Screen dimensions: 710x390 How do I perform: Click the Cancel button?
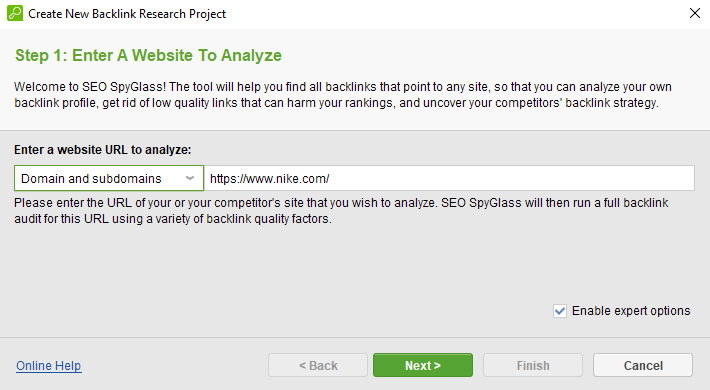[643, 365]
